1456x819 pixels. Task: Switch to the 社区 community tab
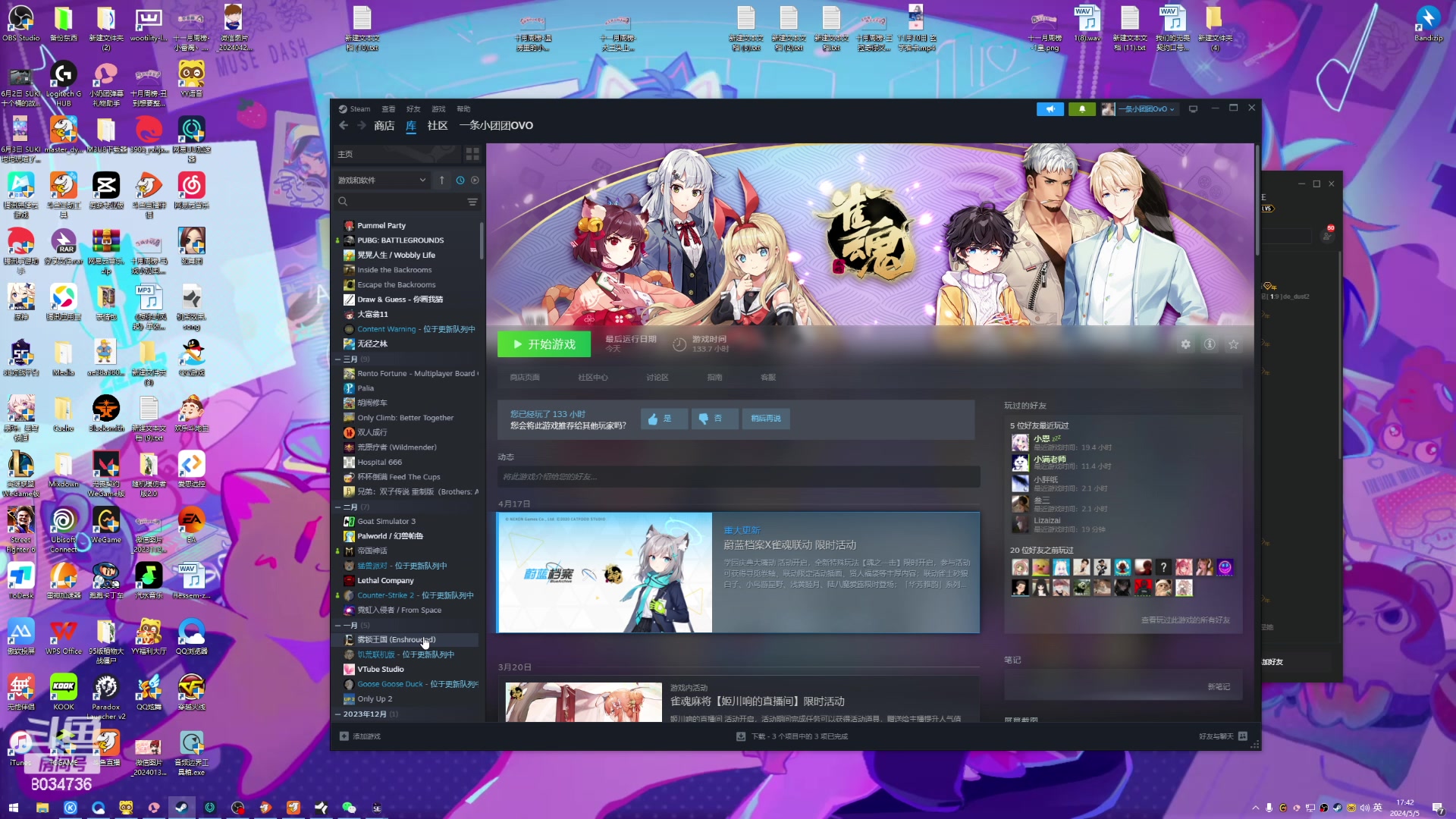(x=438, y=126)
